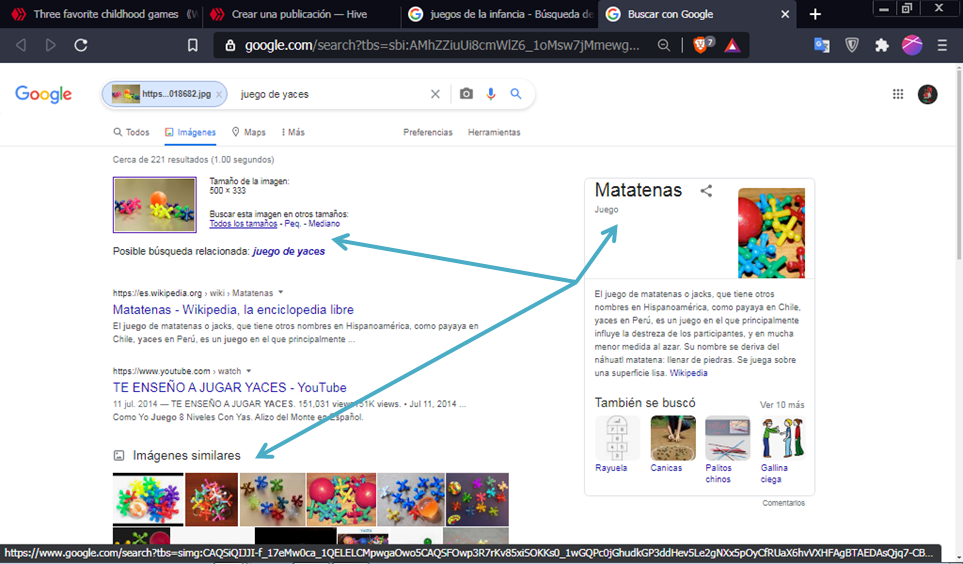Image resolution: width=963 pixels, height=564 pixels.
Task: Submit search with the blue magnifier icon
Action: (x=516, y=93)
